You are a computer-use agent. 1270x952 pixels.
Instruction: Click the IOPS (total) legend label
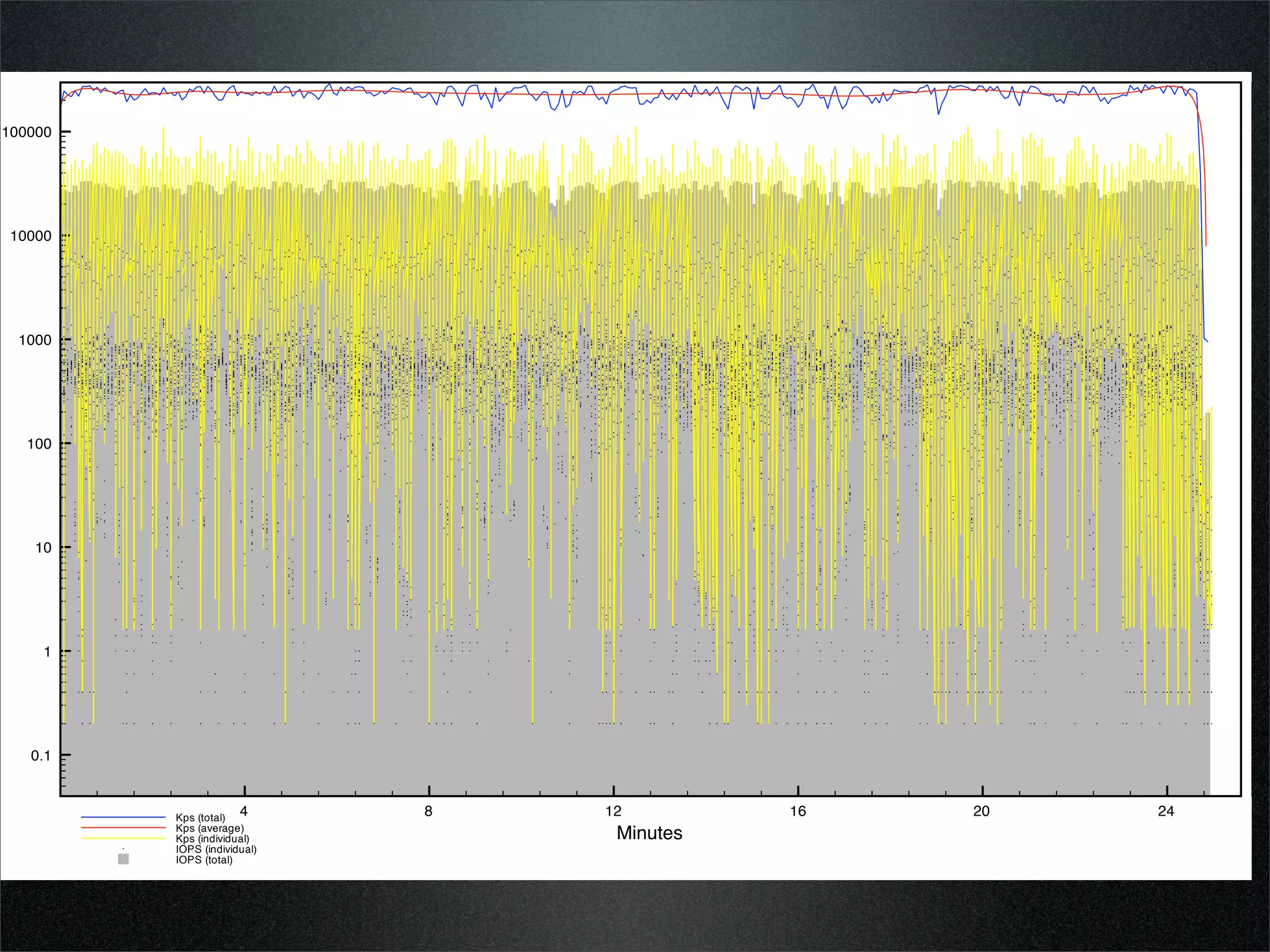204,860
